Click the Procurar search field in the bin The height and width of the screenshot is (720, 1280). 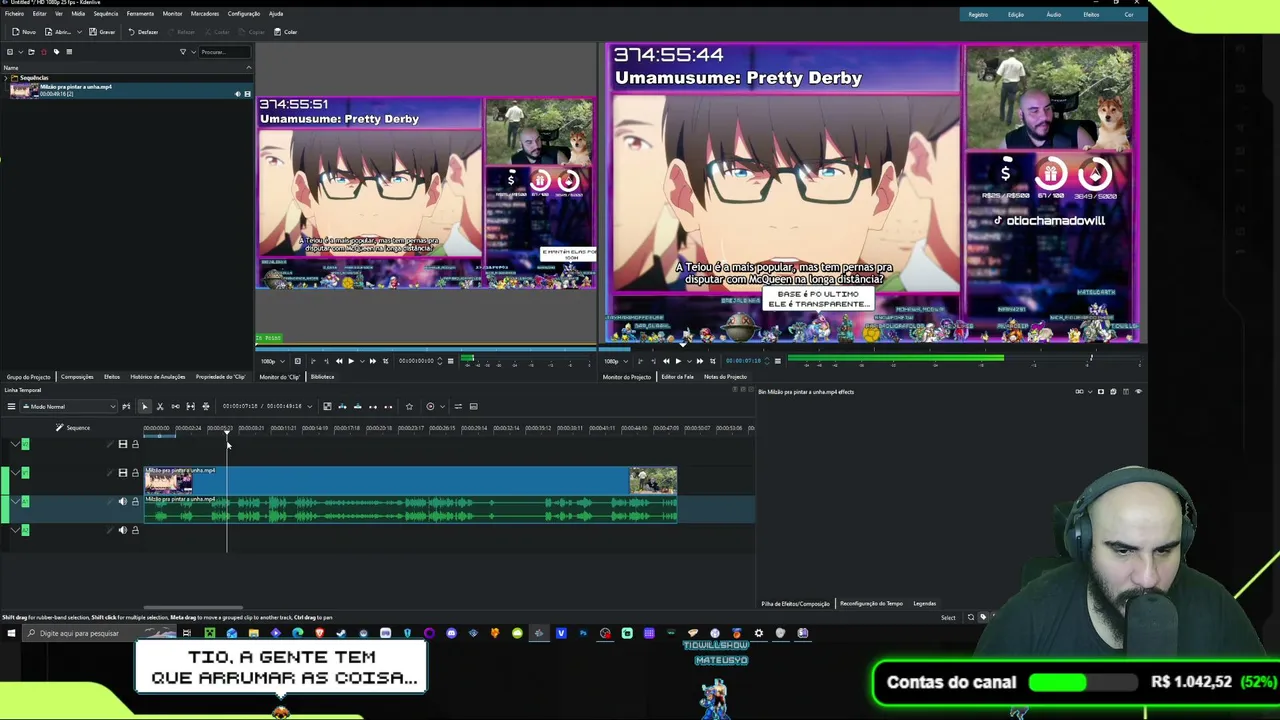(225, 52)
